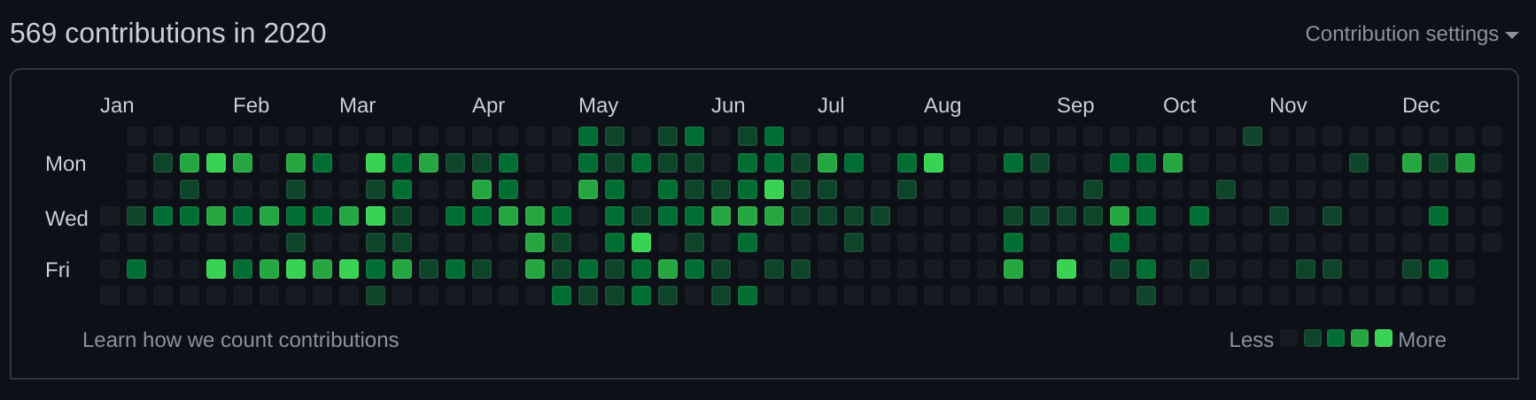Select the bright Monday August 3 cell
This screenshot has width=1536, height=400.
click(x=933, y=163)
